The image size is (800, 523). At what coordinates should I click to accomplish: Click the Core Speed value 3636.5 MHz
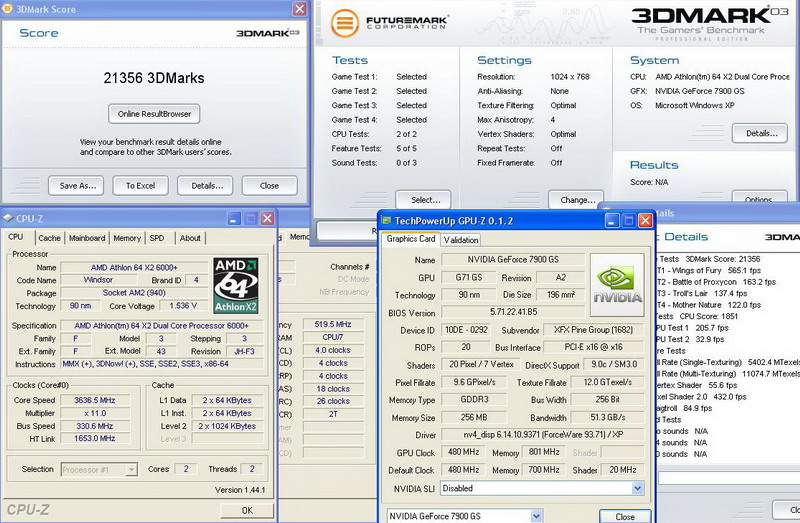click(x=95, y=400)
